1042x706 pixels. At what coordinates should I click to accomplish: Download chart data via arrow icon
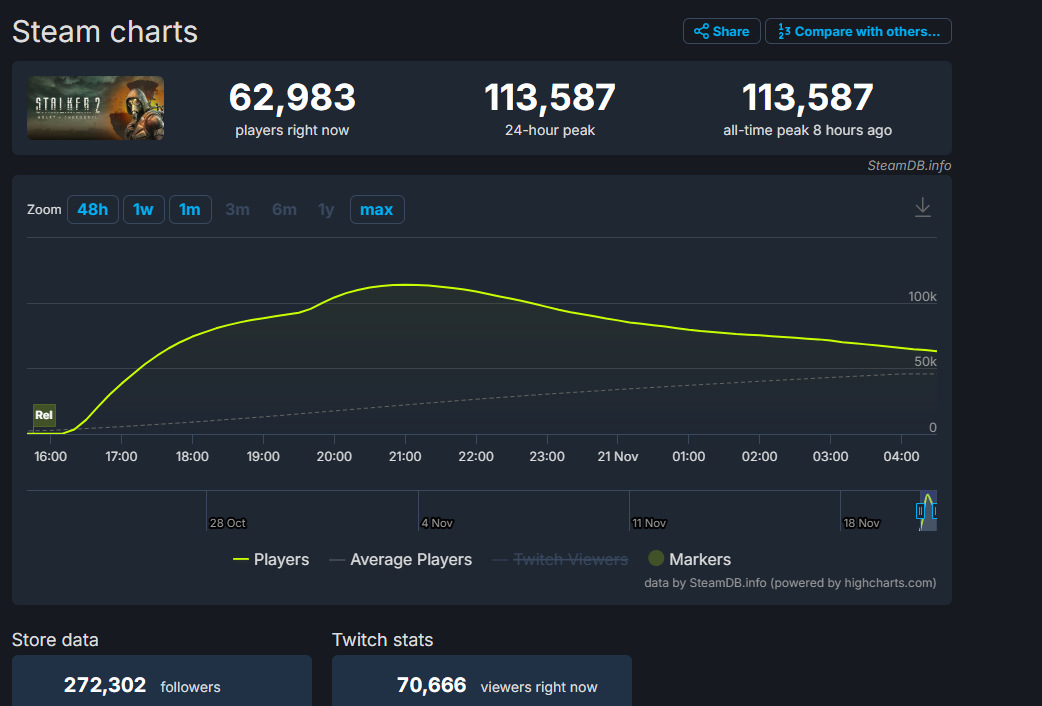(x=922, y=207)
